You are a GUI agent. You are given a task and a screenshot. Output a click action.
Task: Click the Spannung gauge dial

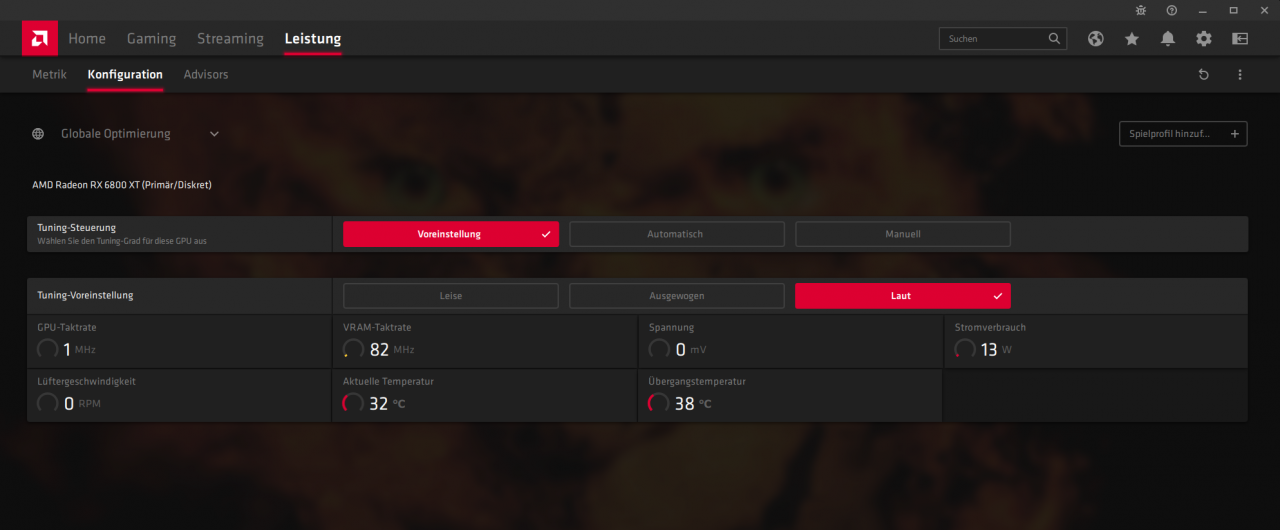point(659,349)
